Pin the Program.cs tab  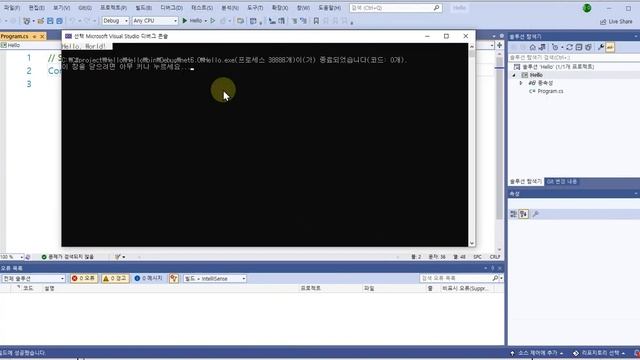(x=34, y=36)
